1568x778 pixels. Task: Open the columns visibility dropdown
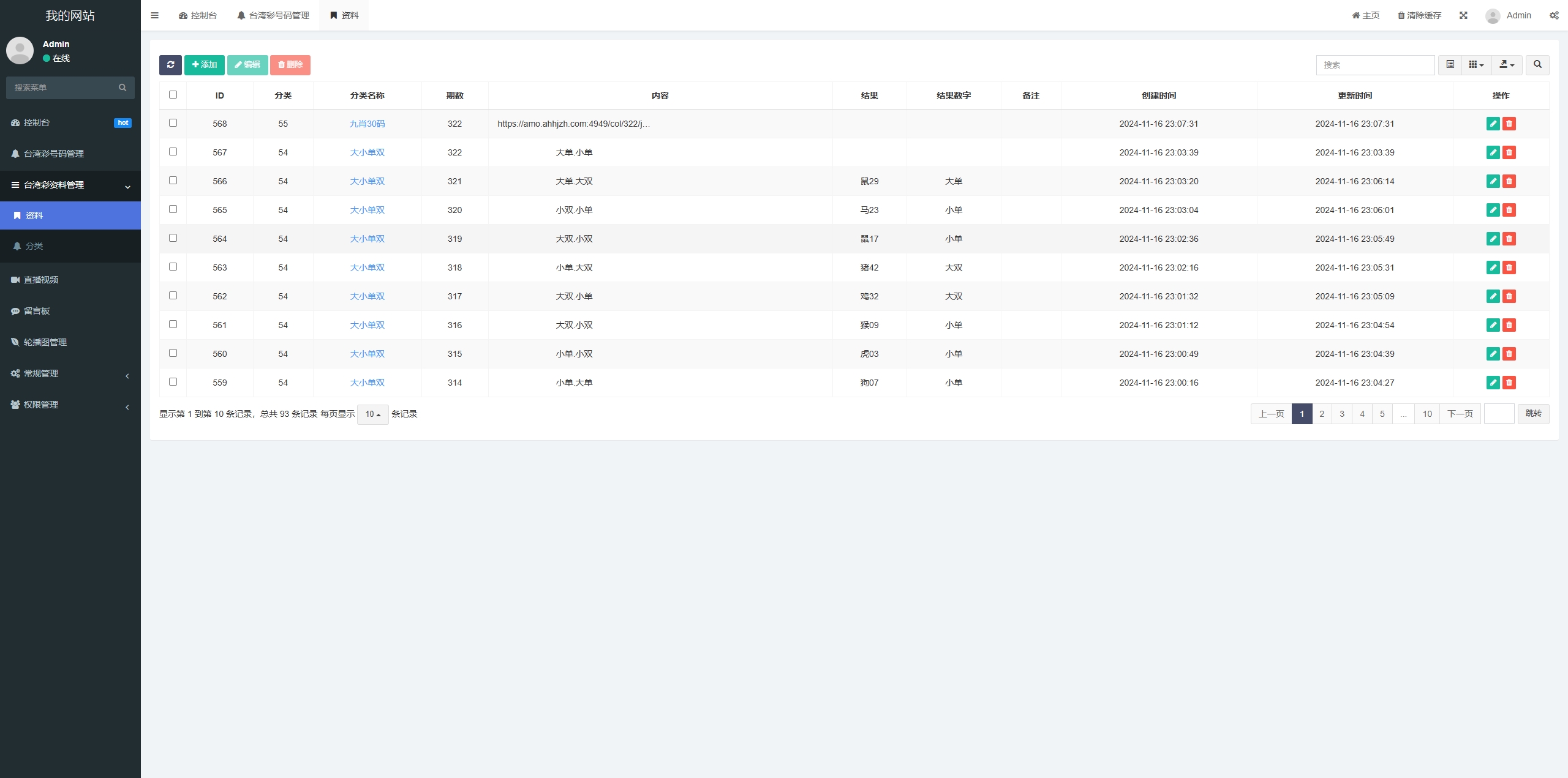coord(1476,65)
